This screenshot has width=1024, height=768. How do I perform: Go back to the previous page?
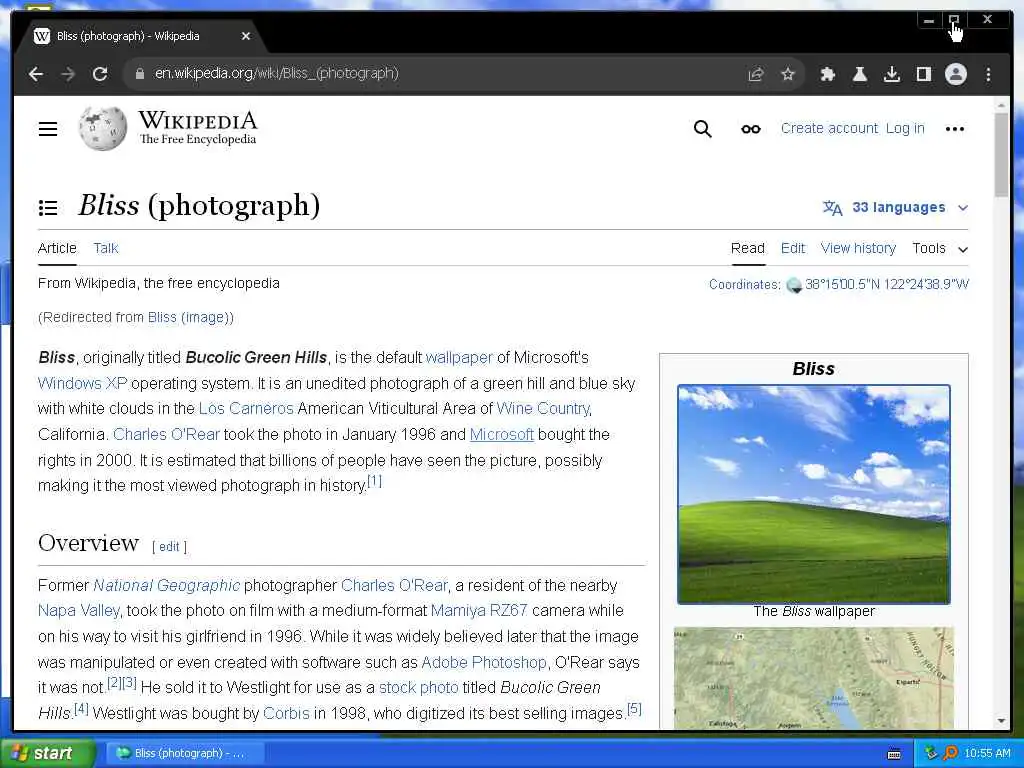(36, 74)
